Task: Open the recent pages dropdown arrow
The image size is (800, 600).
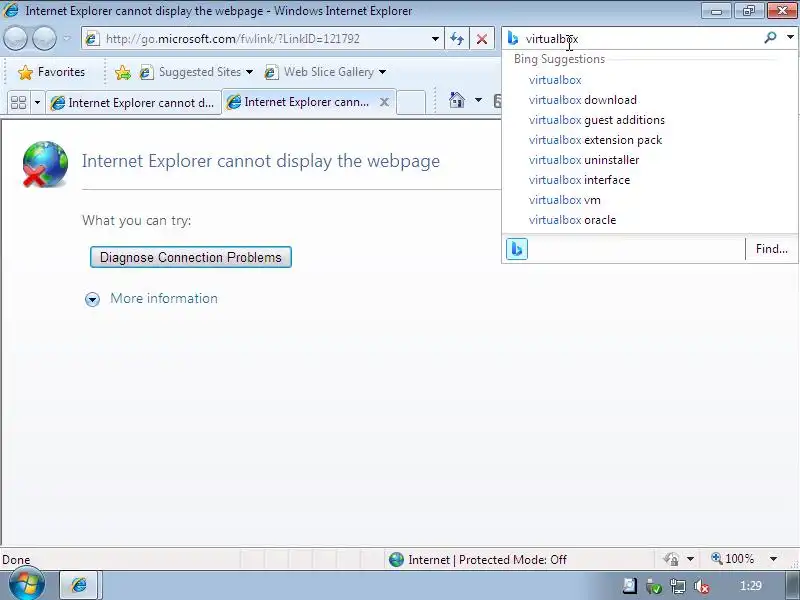Action: pyautogui.click(x=67, y=39)
